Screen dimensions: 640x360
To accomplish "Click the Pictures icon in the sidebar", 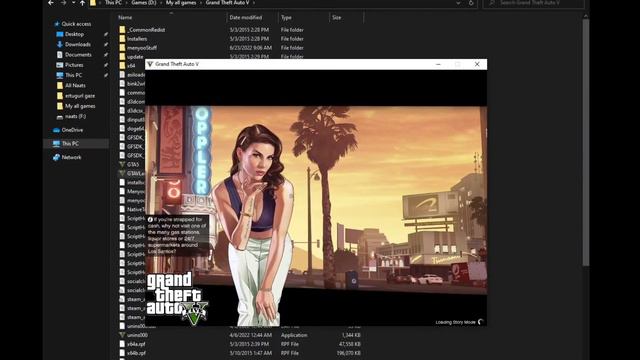I will point(60,65).
